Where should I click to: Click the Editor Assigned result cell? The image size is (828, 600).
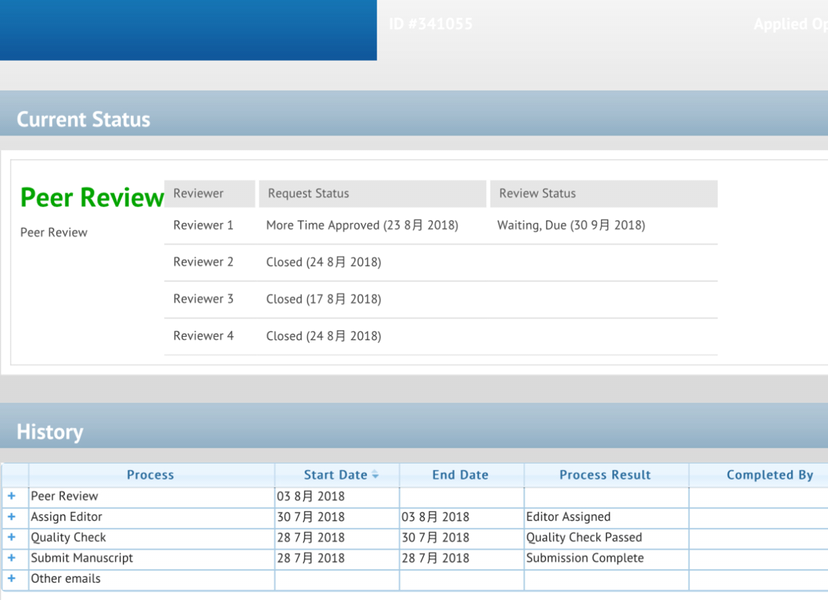pyautogui.click(x=568, y=517)
